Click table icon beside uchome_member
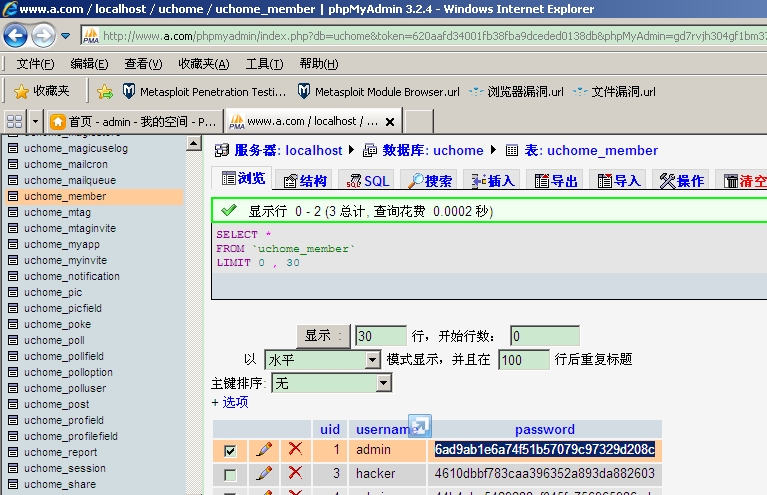767x495 pixels. point(13,196)
